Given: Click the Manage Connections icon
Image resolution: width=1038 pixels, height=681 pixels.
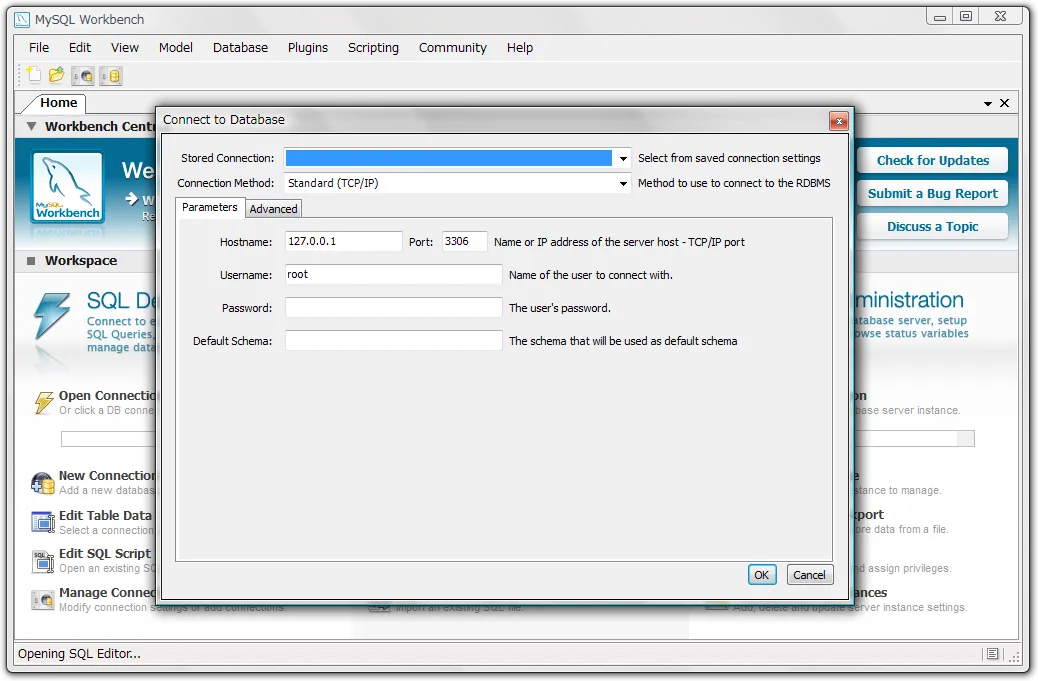Looking at the screenshot, I should 43,599.
